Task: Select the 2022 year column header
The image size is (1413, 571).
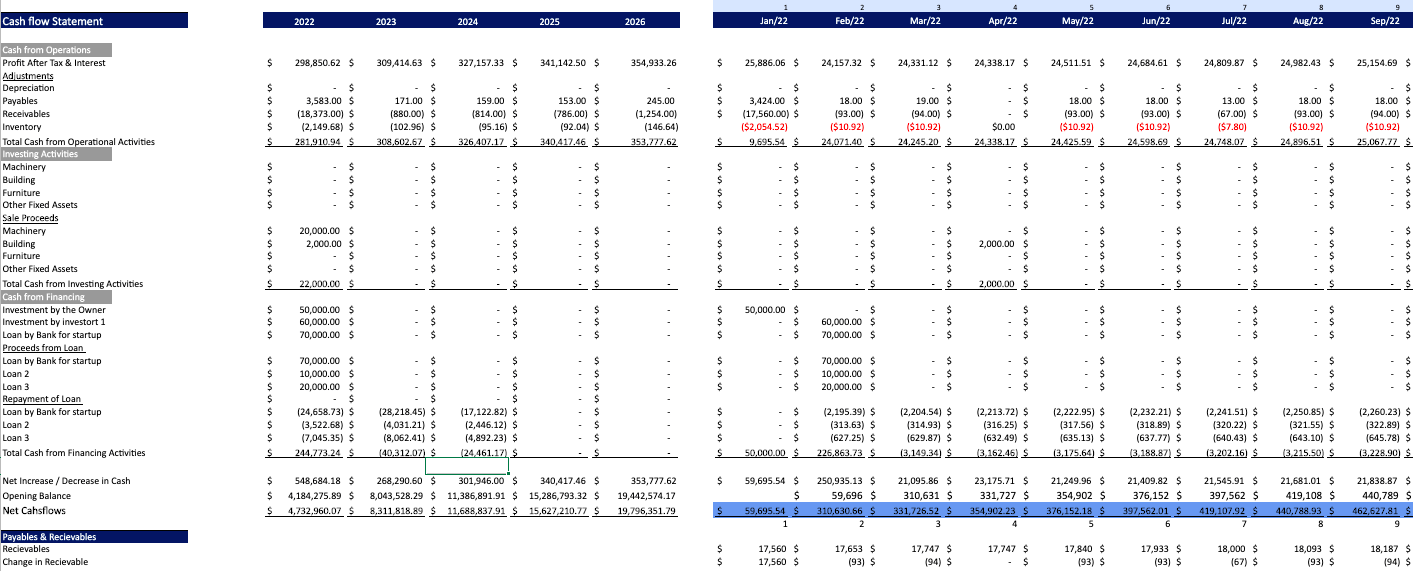Action: [x=304, y=21]
